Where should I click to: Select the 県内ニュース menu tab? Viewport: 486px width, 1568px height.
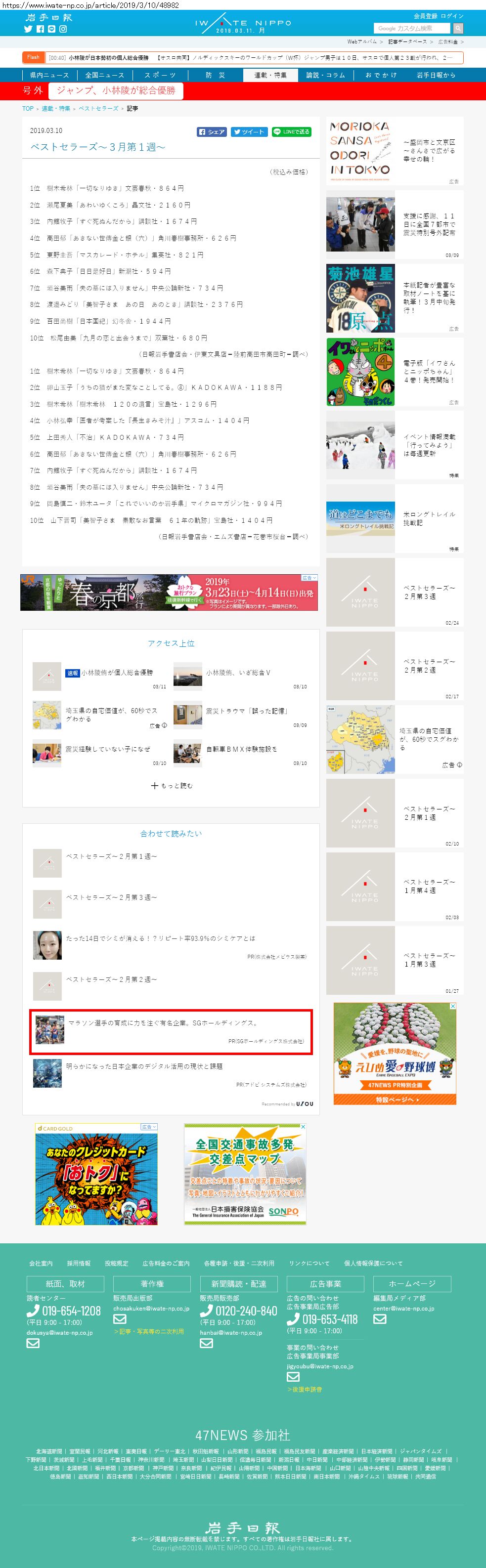click(49, 75)
